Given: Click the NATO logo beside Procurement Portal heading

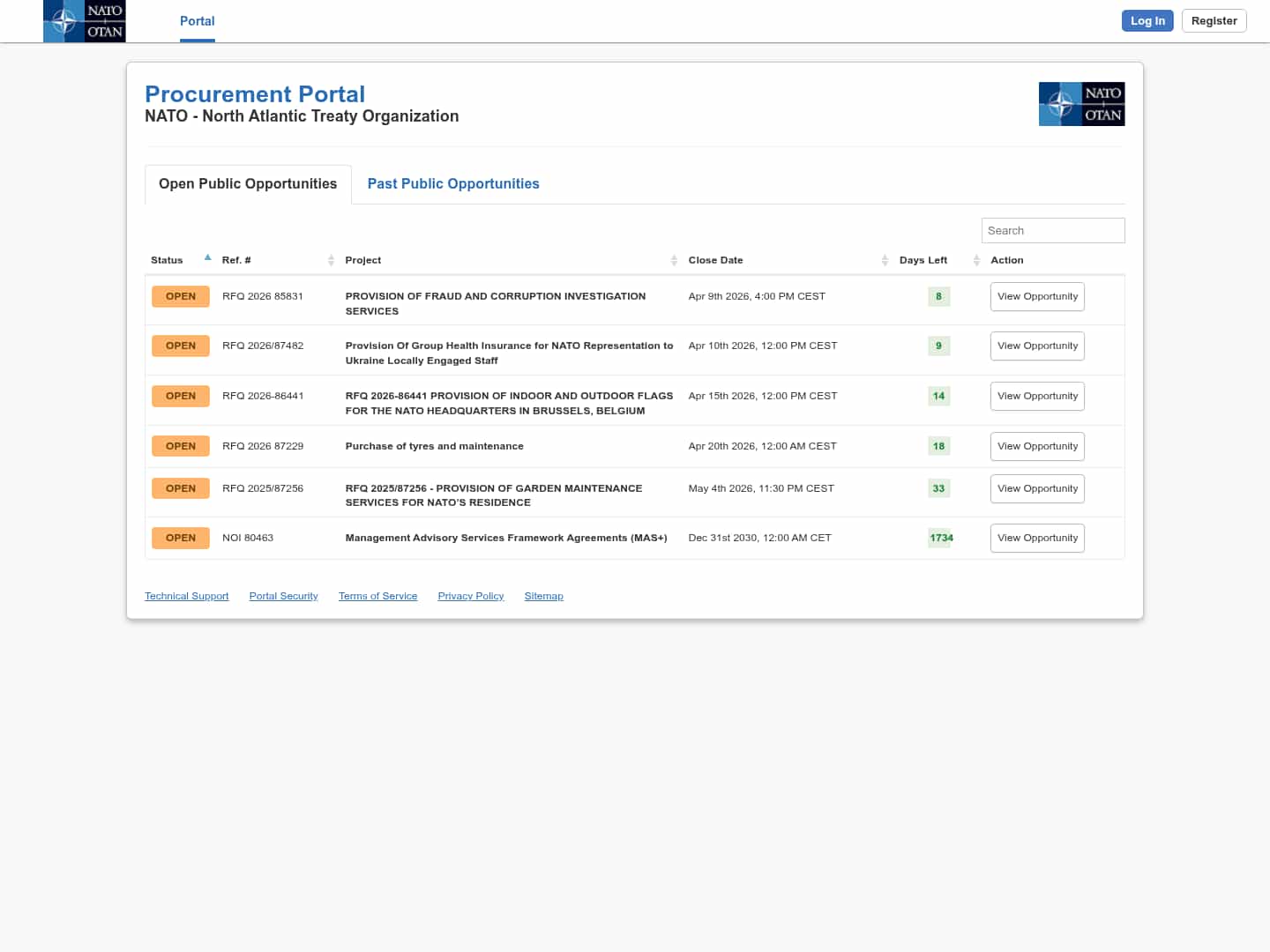Looking at the screenshot, I should point(1081,104).
